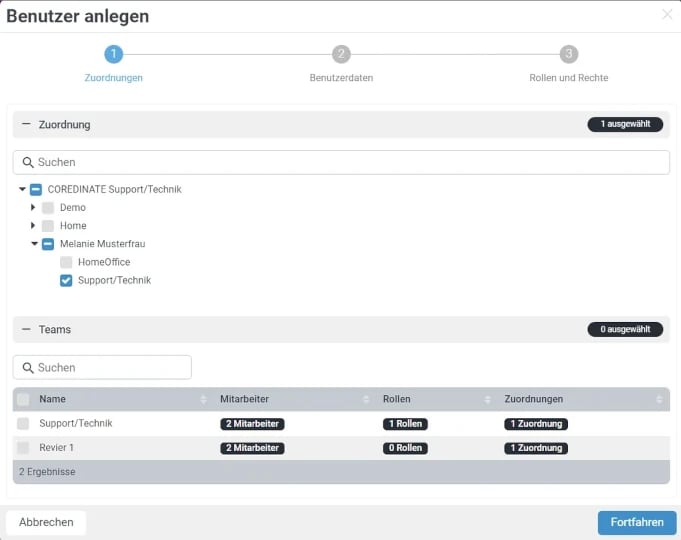Collapse the Zuordnung section with minus icon
681x540 pixels.
click(26, 124)
